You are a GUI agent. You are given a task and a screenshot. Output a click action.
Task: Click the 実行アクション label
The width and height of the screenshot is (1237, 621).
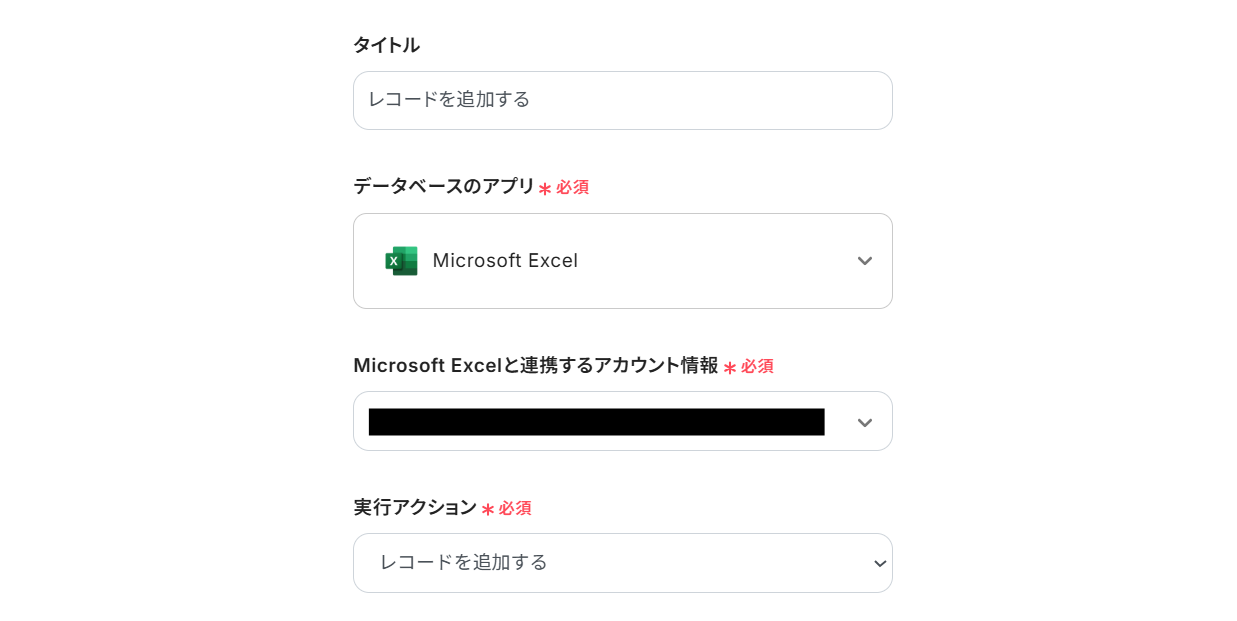pos(415,507)
